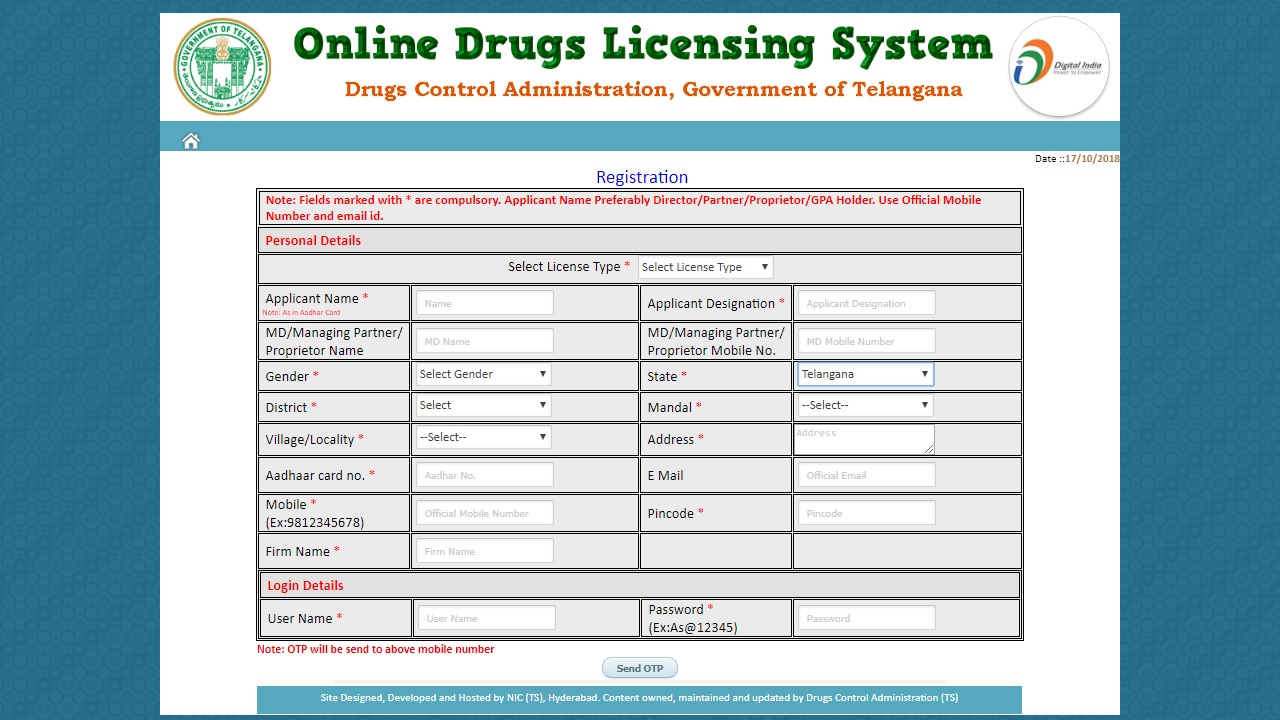Click the Firm Name input field

click(483, 550)
